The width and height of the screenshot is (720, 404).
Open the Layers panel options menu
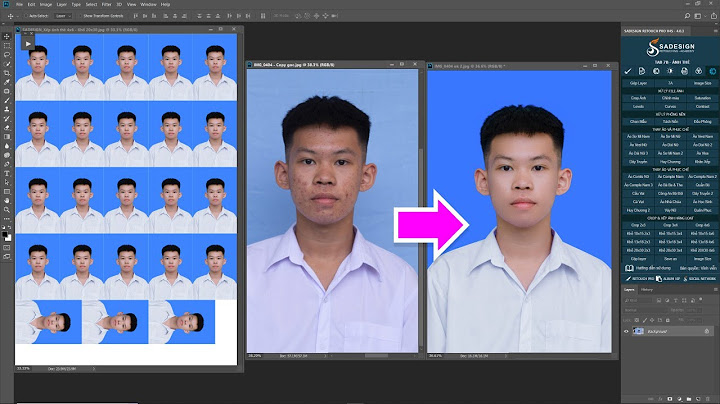(715, 289)
